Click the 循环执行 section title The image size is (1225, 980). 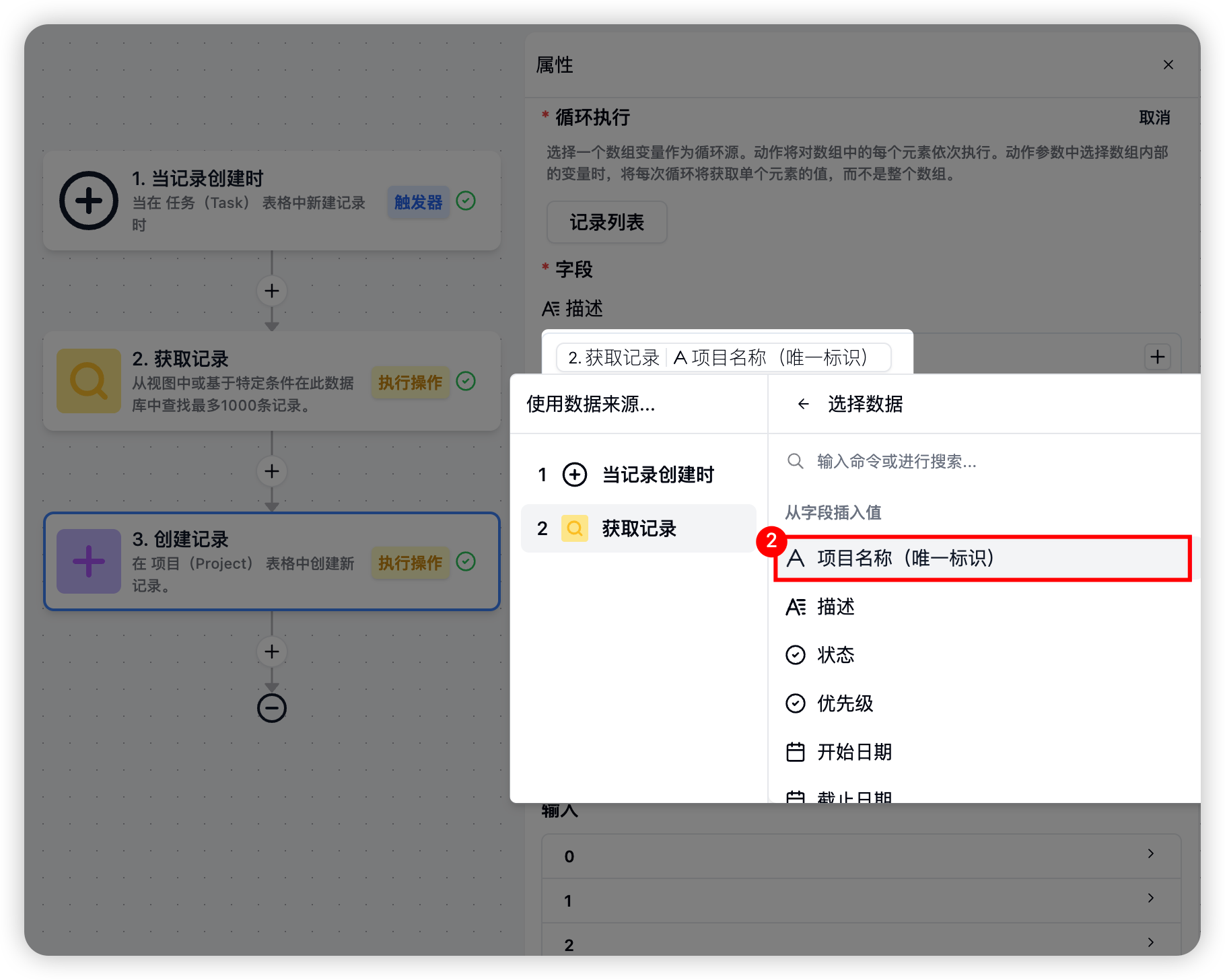[592, 118]
